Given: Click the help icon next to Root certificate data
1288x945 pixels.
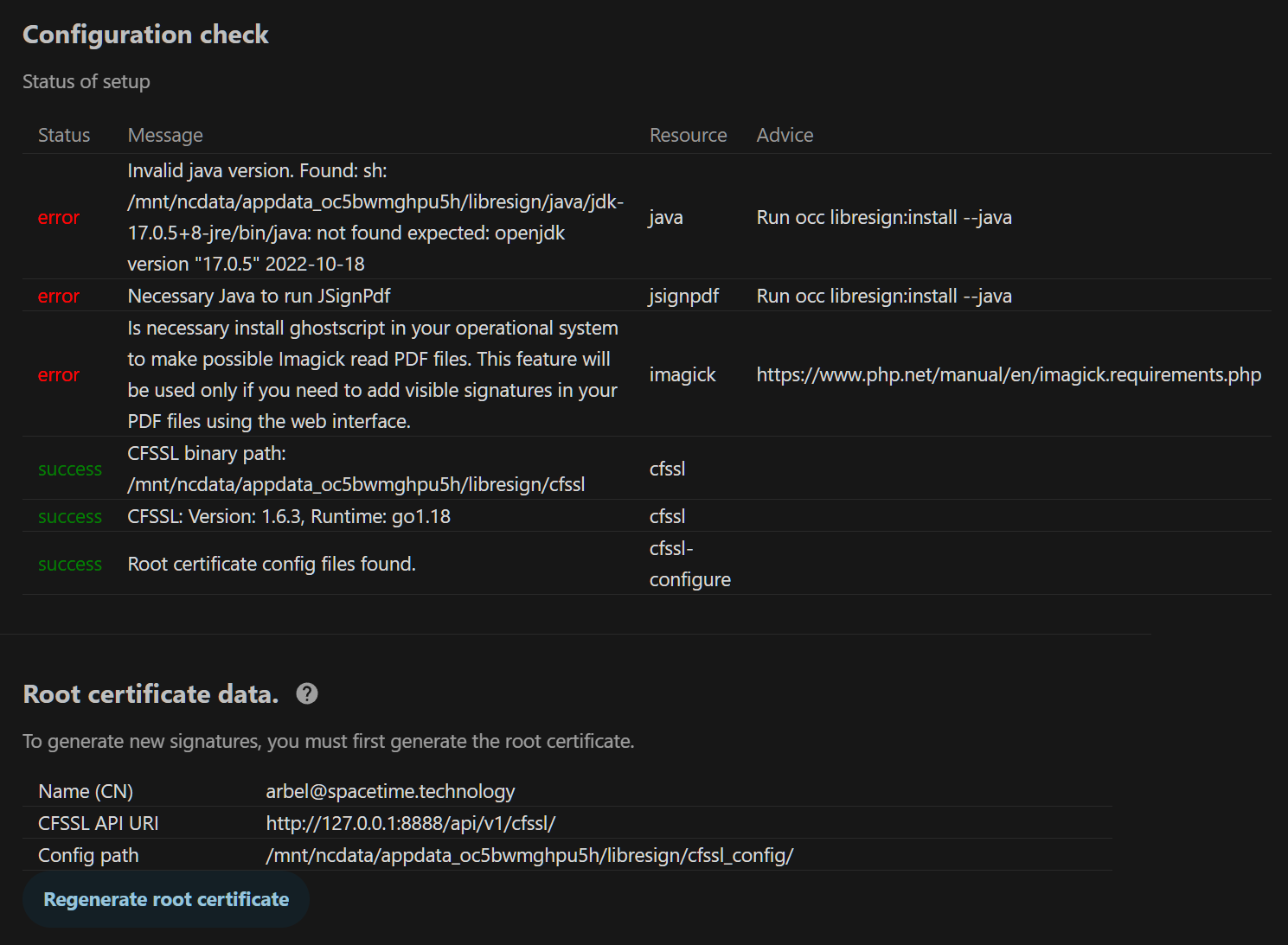Looking at the screenshot, I should click(x=307, y=693).
